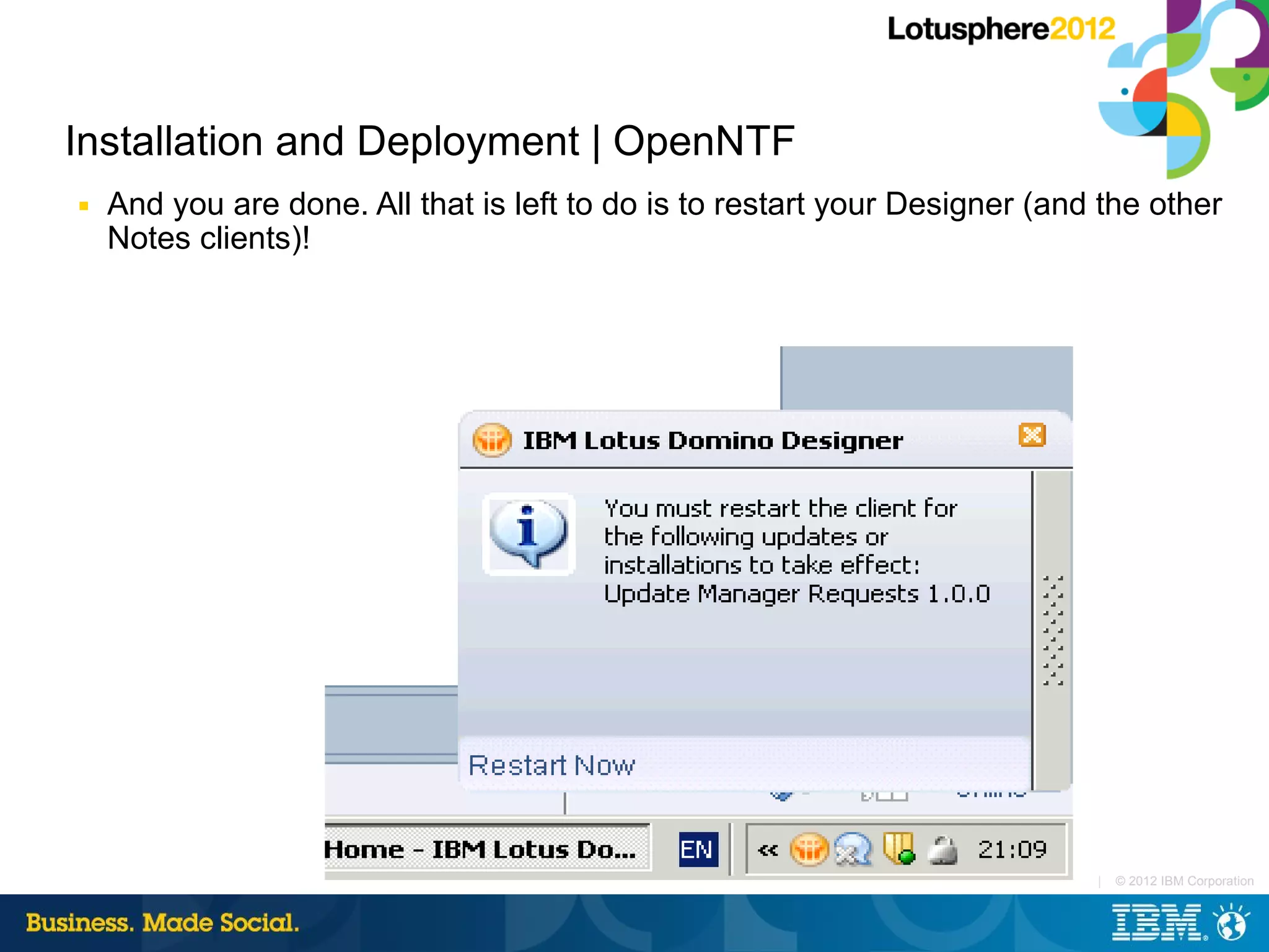Click the dotted grip on popup's right edge
Viewport: 1269px width, 952px height.
pyautogui.click(x=1053, y=631)
